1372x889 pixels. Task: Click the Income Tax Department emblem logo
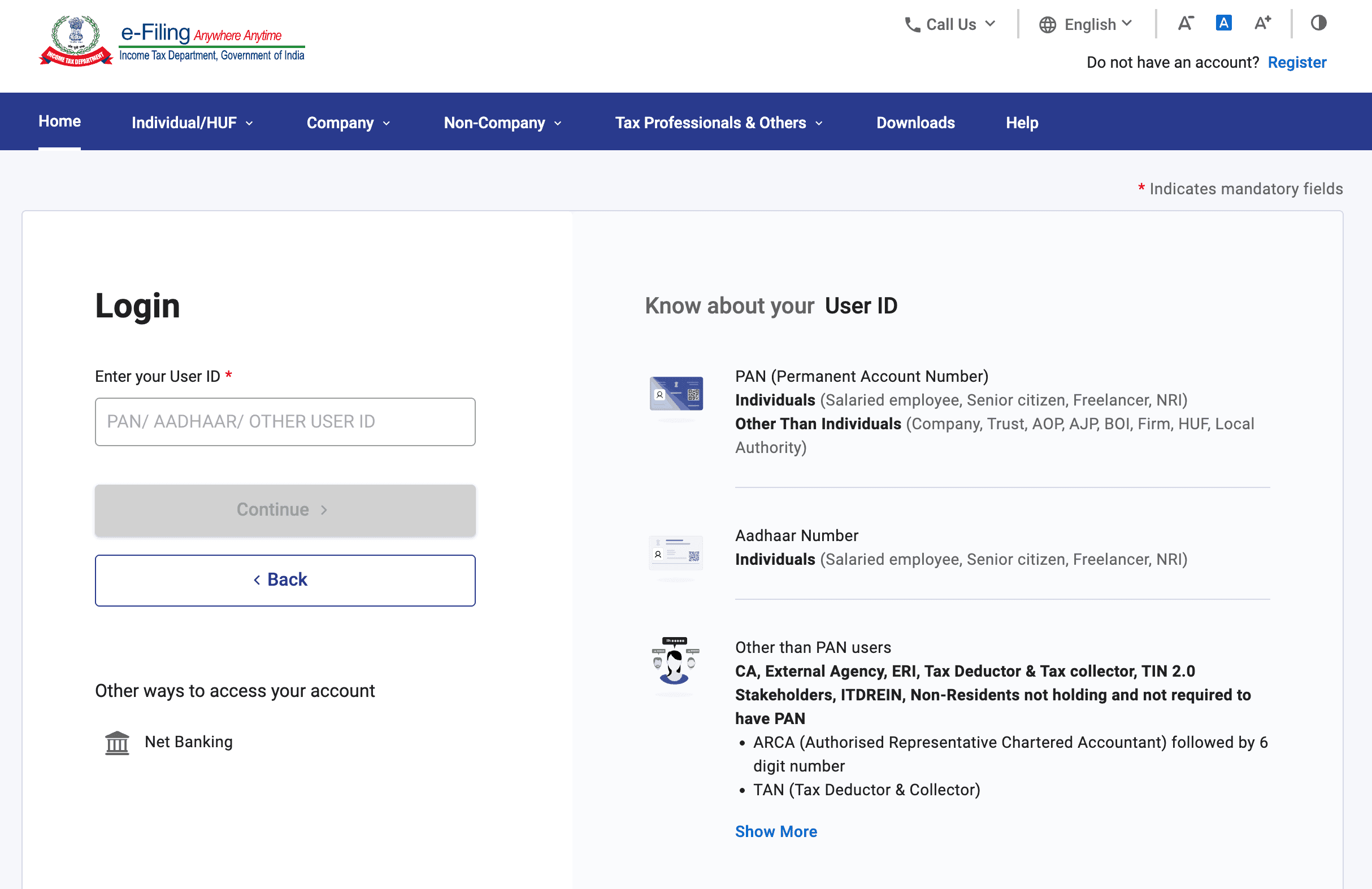(76, 41)
